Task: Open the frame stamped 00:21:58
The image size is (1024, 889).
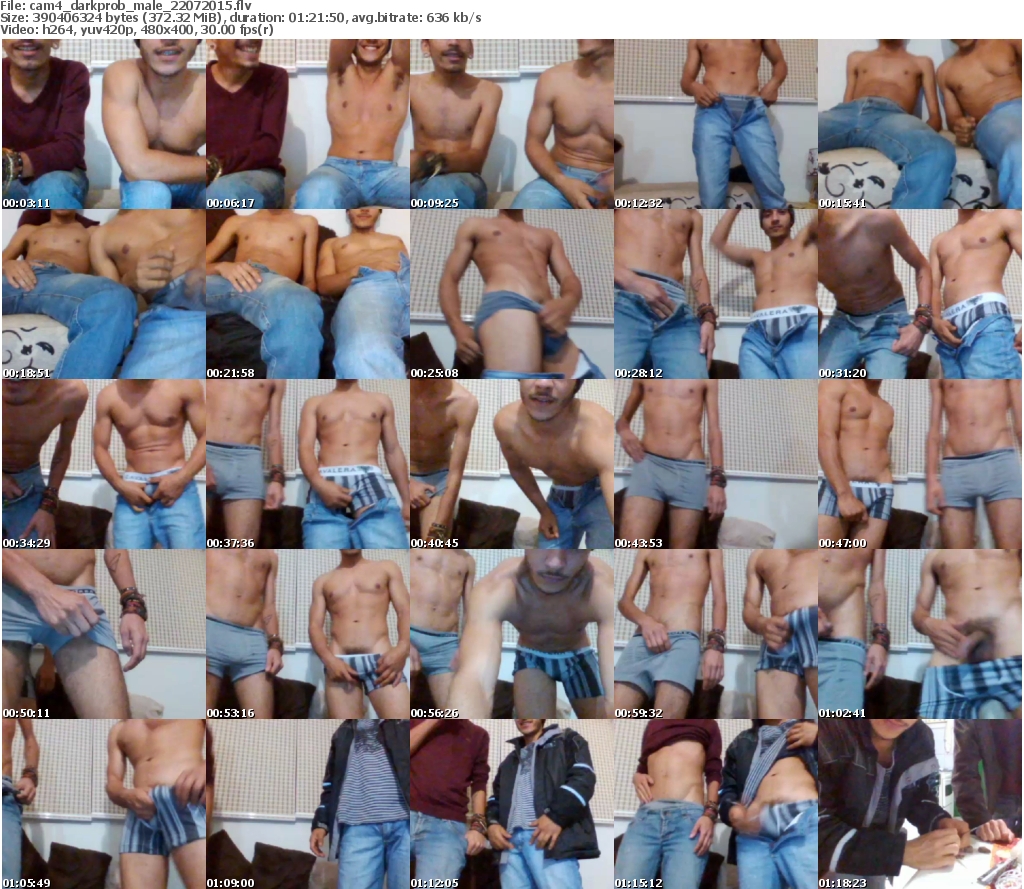Action: click(x=308, y=294)
